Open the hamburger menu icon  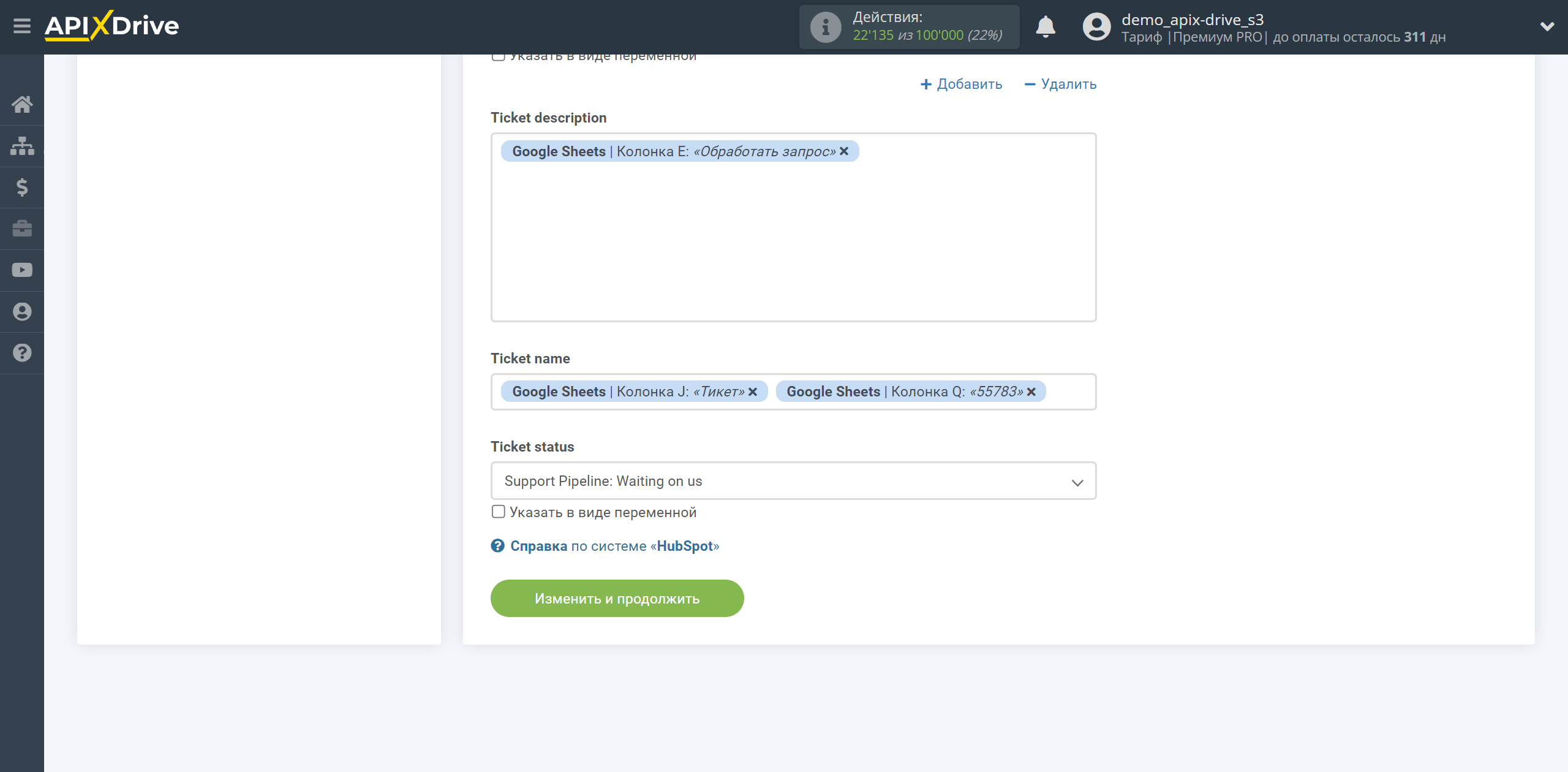click(x=22, y=26)
